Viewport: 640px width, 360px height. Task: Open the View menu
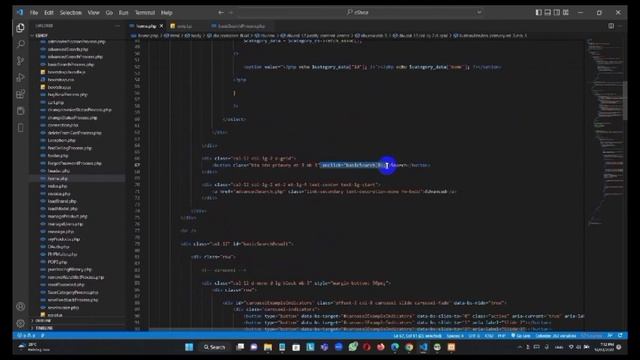click(x=93, y=13)
